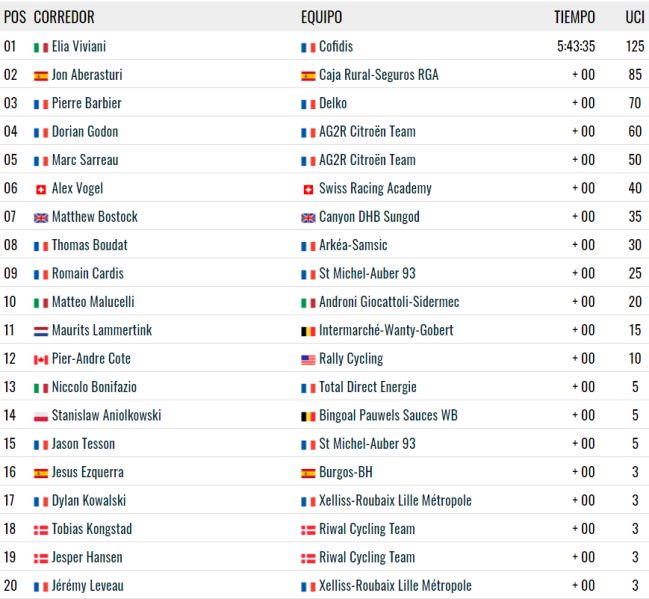Click the Dutch flag beside Maurits Lammertink

pyautogui.click(x=41, y=331)
